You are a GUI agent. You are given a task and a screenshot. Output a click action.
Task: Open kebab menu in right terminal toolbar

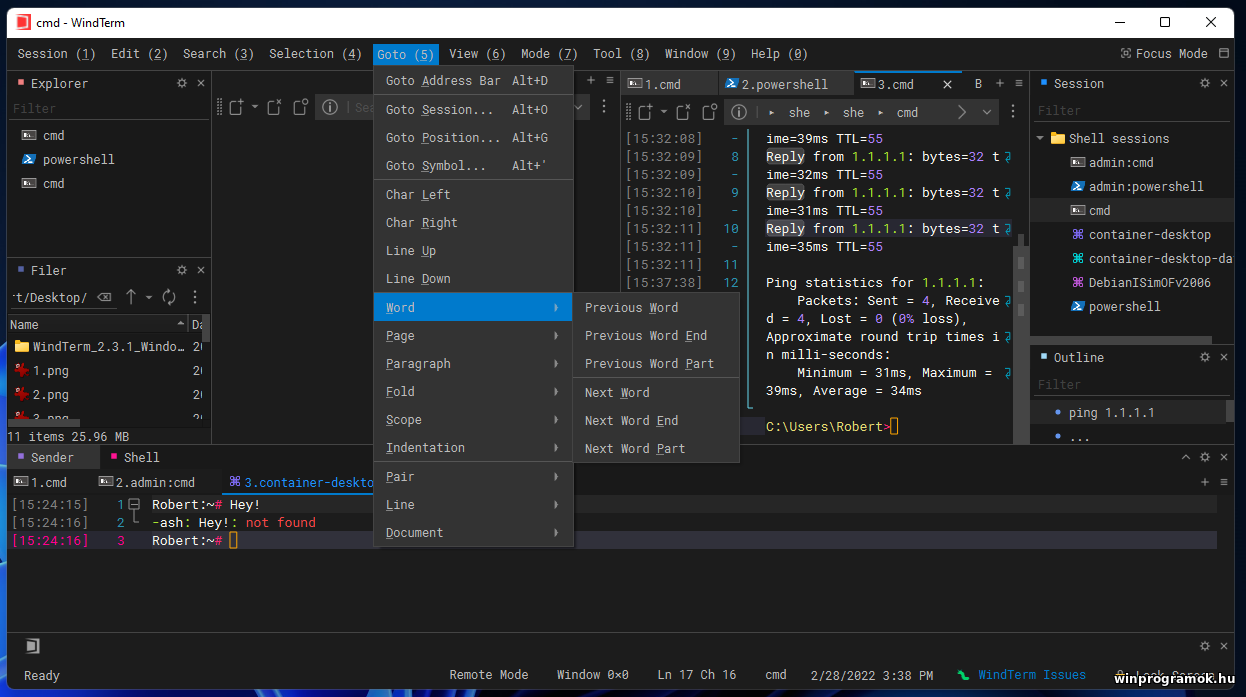[1013, 112]
